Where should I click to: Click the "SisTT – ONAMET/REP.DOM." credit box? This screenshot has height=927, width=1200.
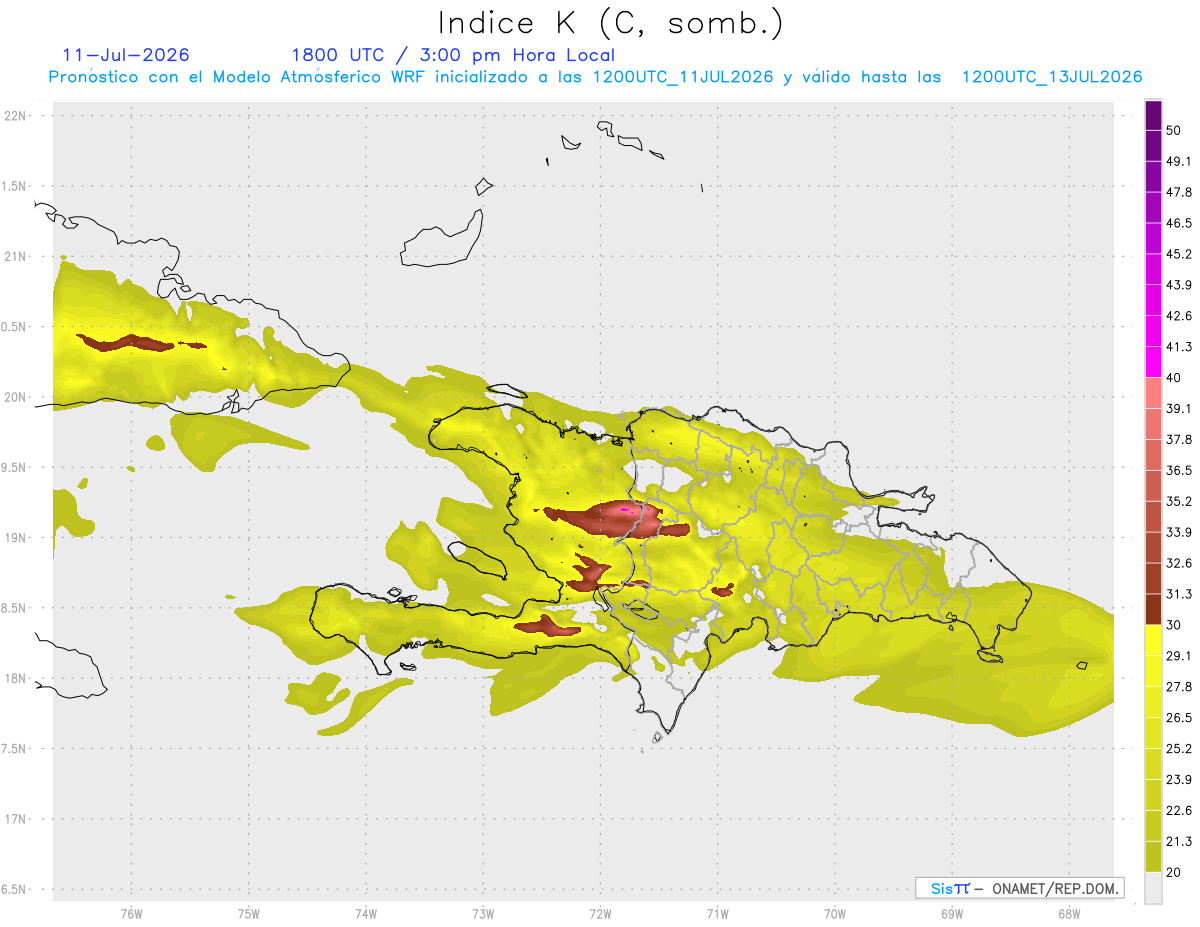pyautogui.click(x=1019, y=888)
